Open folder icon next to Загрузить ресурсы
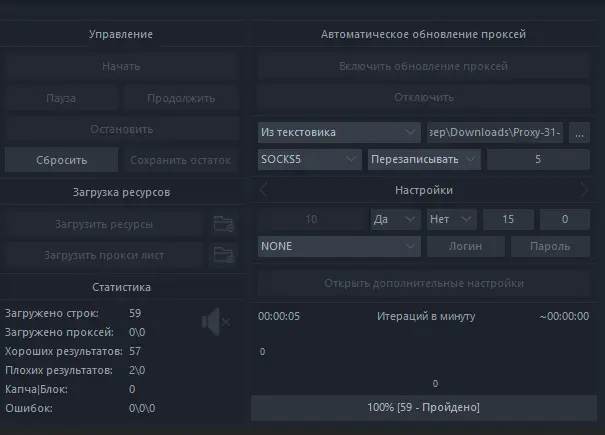 pos(224,224)
